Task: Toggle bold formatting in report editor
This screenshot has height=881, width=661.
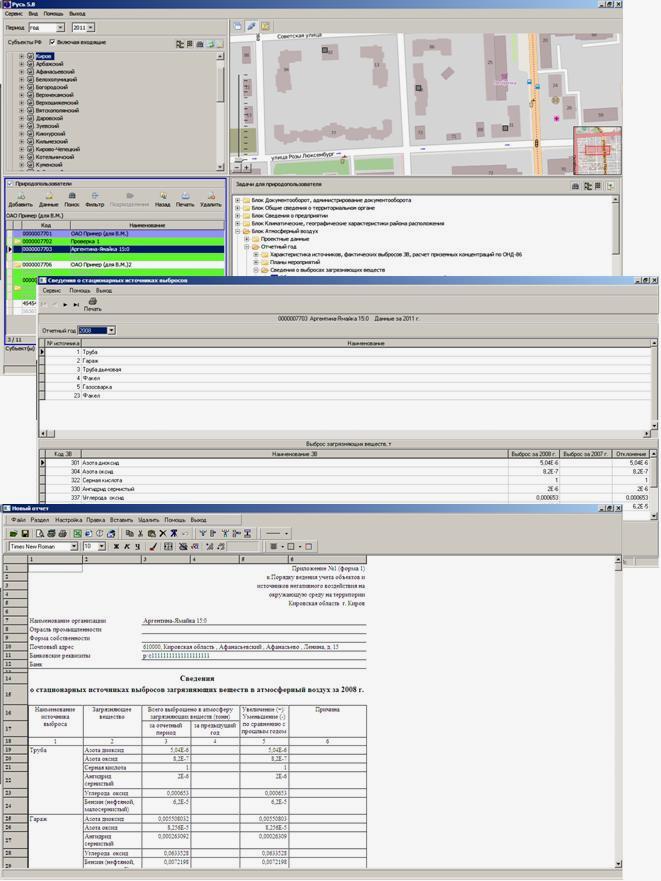Action: coord(116,547)
